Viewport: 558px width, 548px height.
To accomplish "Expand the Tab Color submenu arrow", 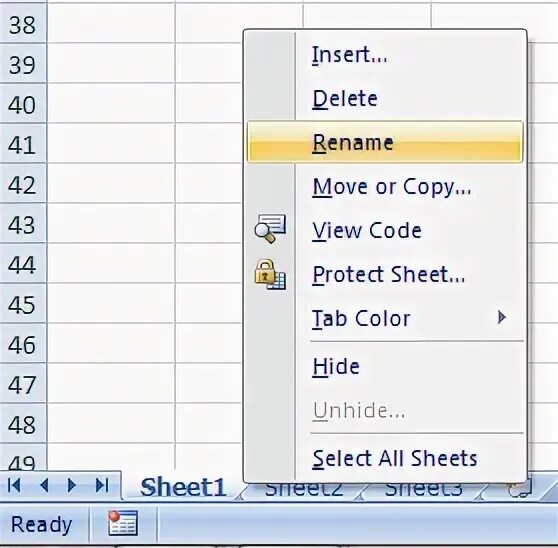I will pyautogui.click(x=501, y=317).
